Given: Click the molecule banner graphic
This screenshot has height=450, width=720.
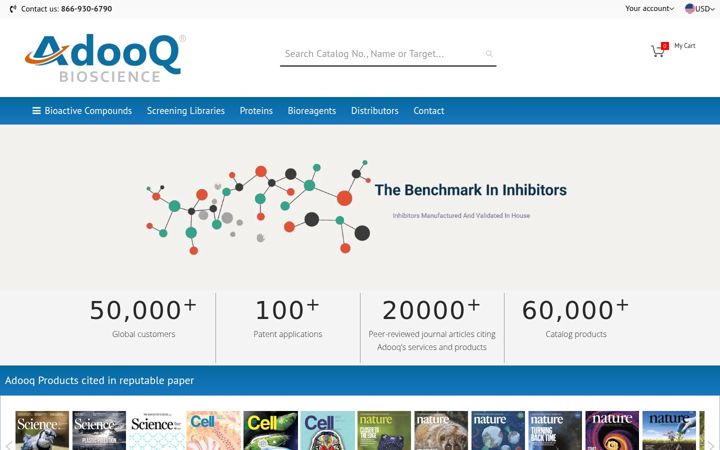Looking at the screenshot, I should (259, 207).
